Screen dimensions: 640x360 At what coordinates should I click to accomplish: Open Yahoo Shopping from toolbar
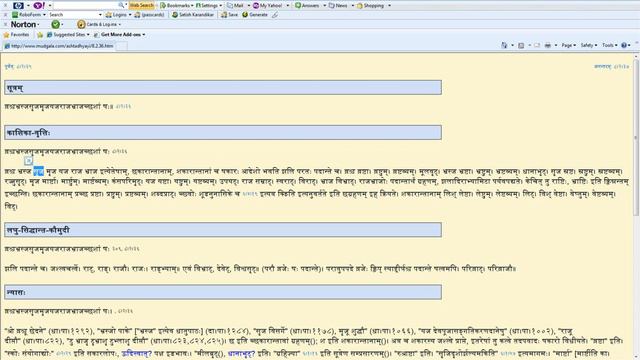pyautogui.click(x=371, y=6)
